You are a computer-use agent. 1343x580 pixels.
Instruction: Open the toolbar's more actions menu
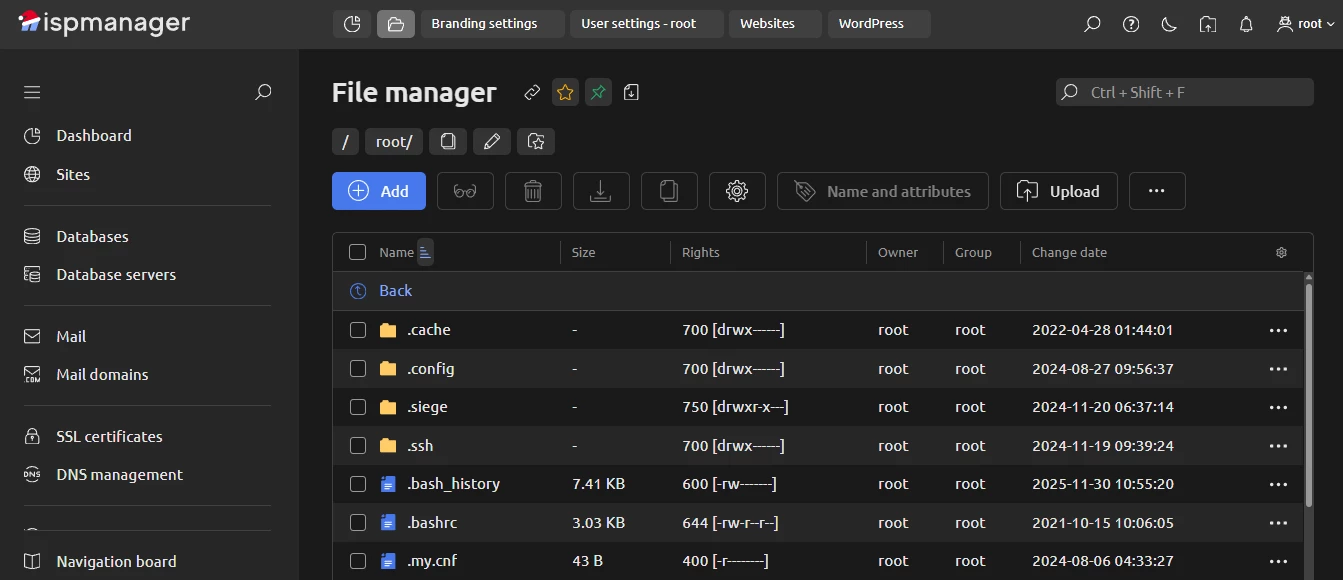click(1157, 190)
